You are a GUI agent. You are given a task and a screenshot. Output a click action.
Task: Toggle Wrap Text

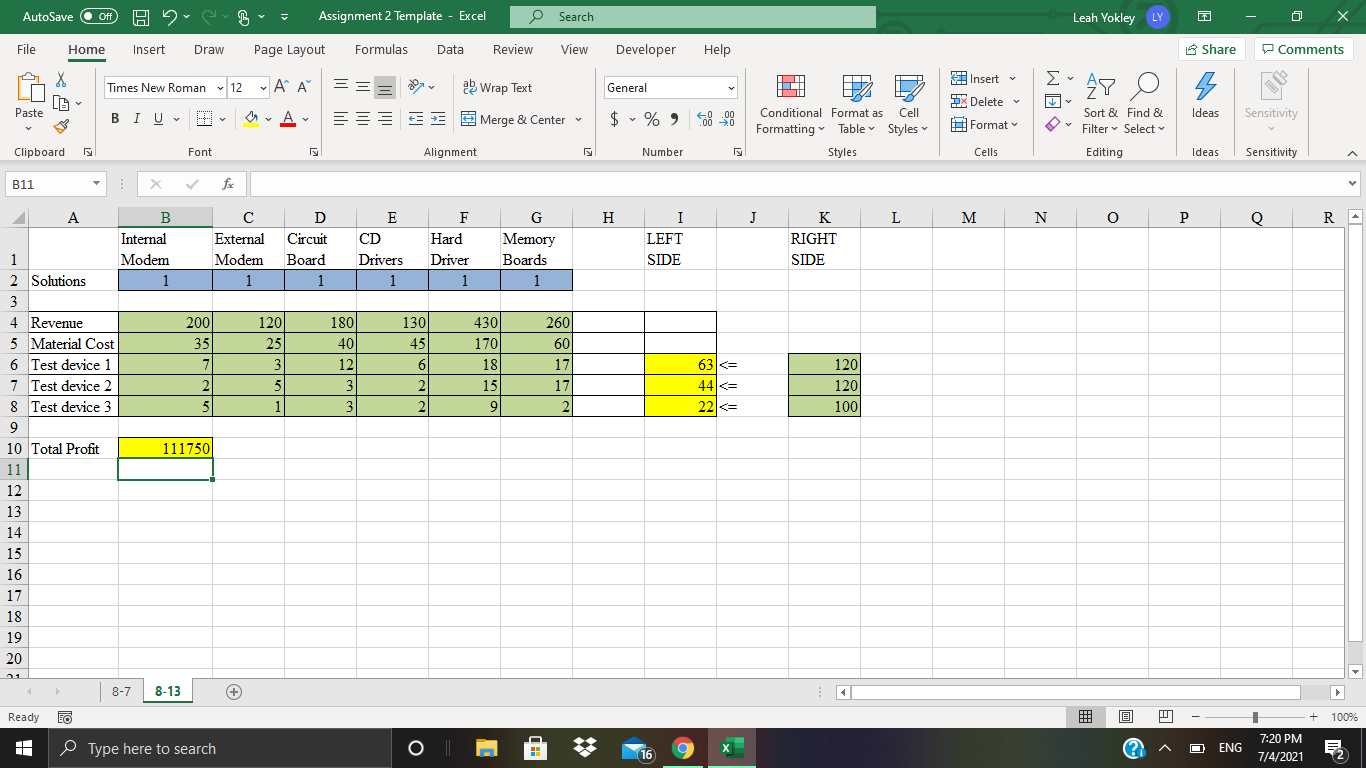click(498, 88)
